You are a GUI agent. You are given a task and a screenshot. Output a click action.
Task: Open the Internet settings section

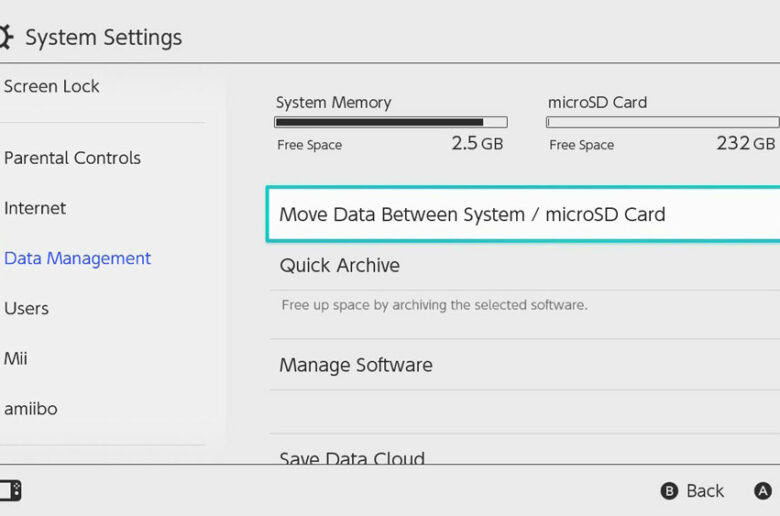(35, 208)
